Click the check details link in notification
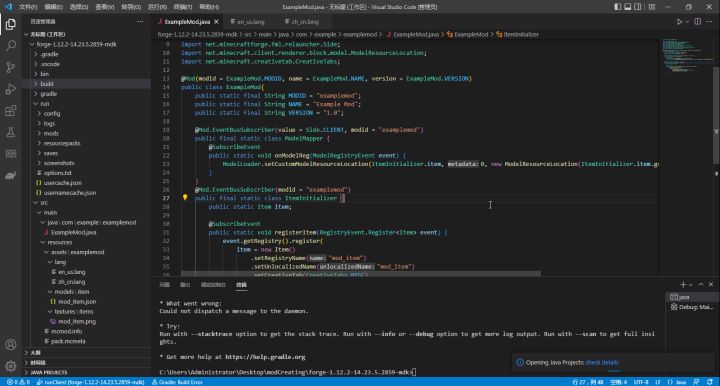Screen dimensions: 720x386 coord(602,362)
